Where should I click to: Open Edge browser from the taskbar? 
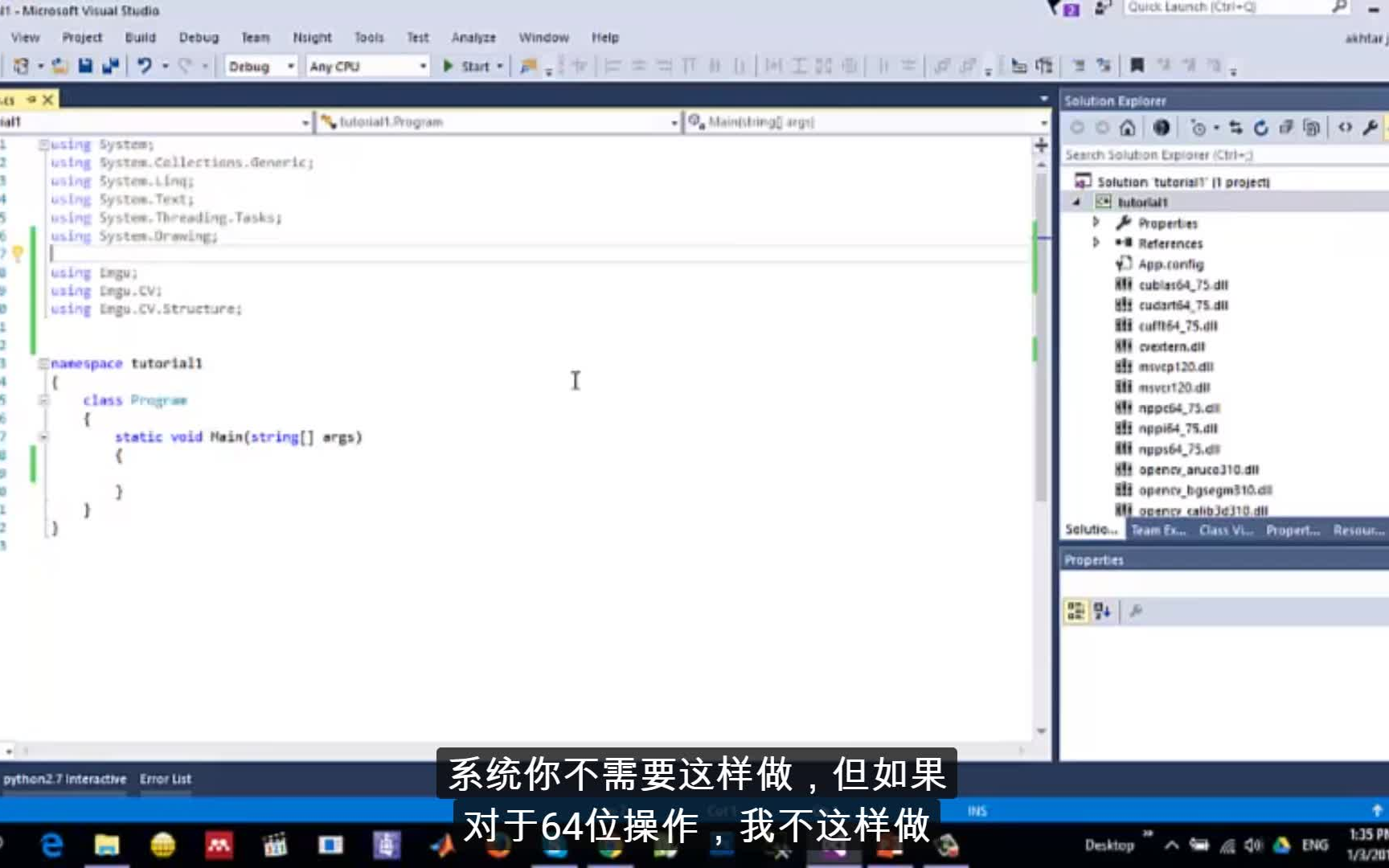tap(52, 845)
